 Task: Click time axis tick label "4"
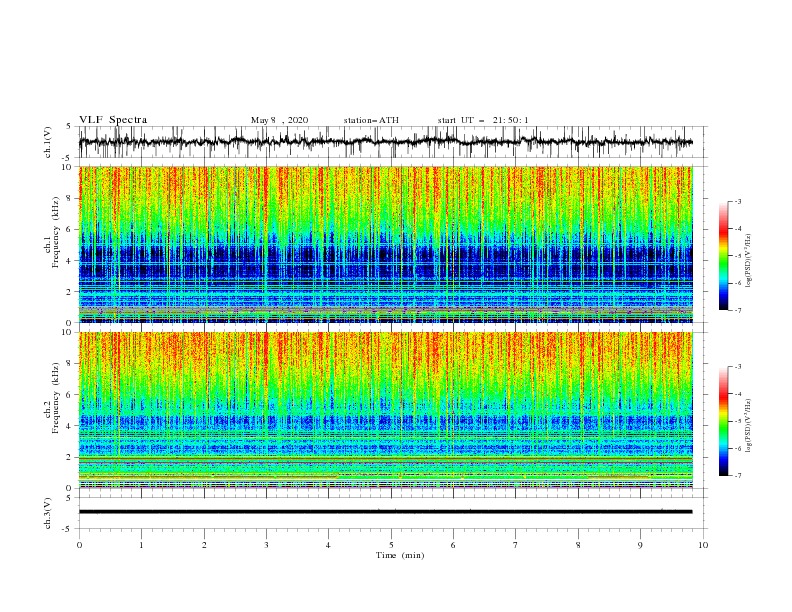click(328, 545)
